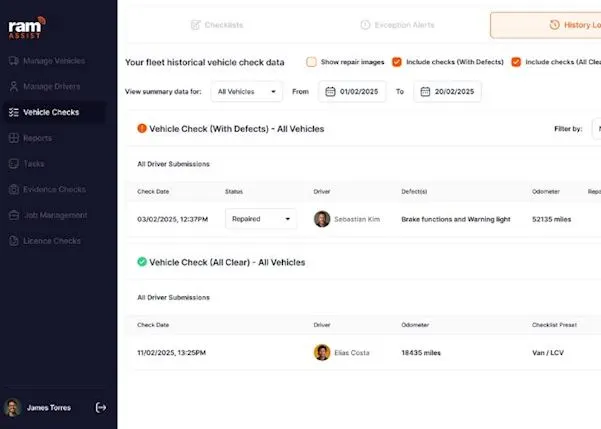Open the Repaired status dropdown

click(x=261, y=219)
